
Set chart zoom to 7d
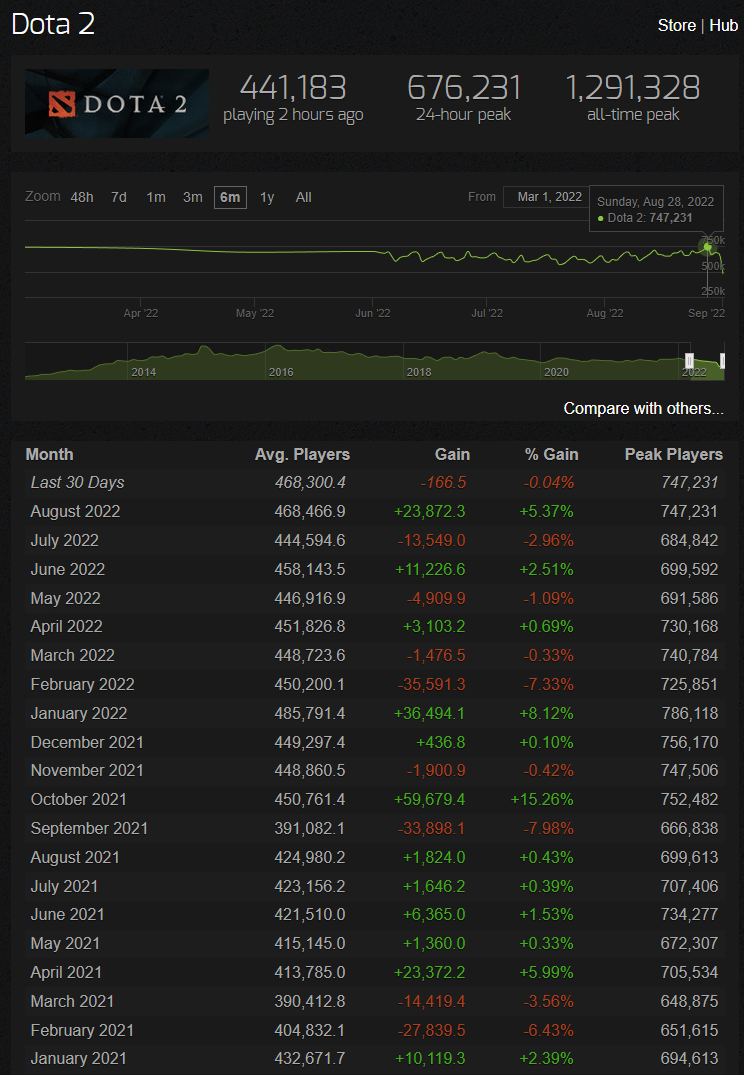click(119, 197)
